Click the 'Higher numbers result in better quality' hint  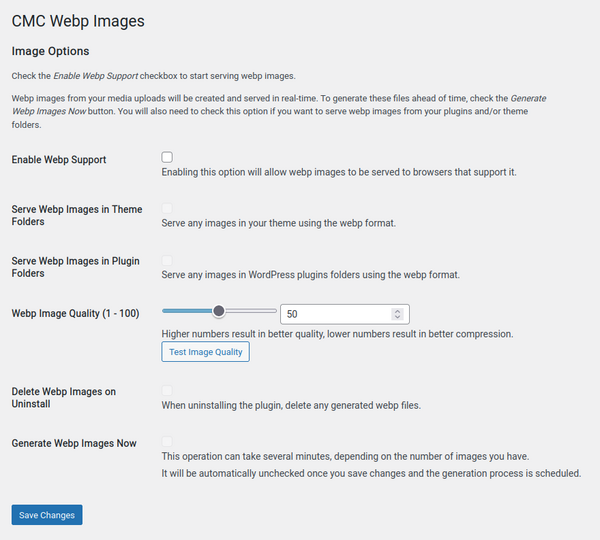point(337,334)
